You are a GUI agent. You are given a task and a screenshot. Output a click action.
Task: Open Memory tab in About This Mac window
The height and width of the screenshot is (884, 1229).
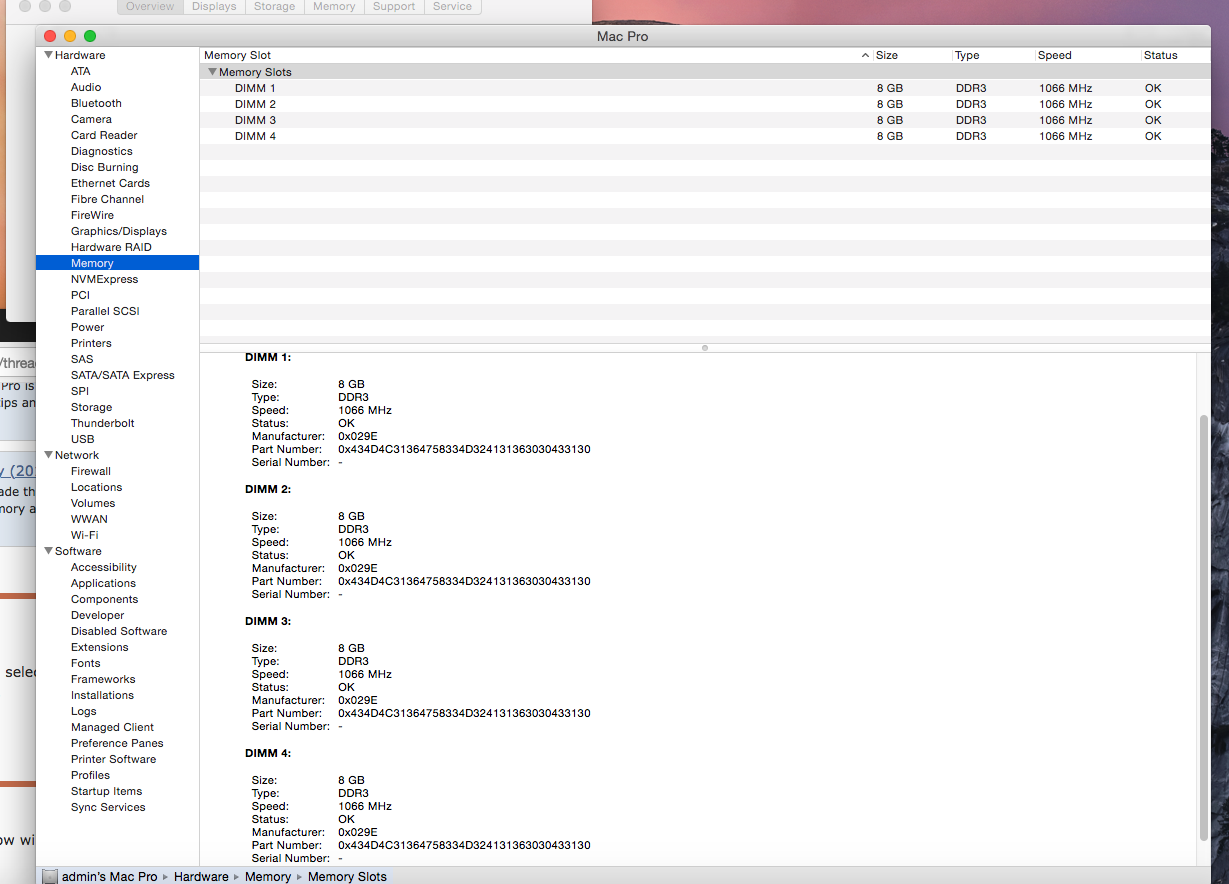(334, 6)
